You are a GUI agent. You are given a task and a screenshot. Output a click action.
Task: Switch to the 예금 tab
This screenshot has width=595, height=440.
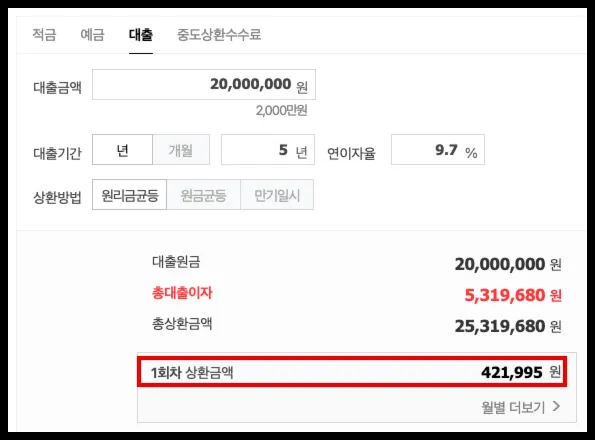(92, 35)
